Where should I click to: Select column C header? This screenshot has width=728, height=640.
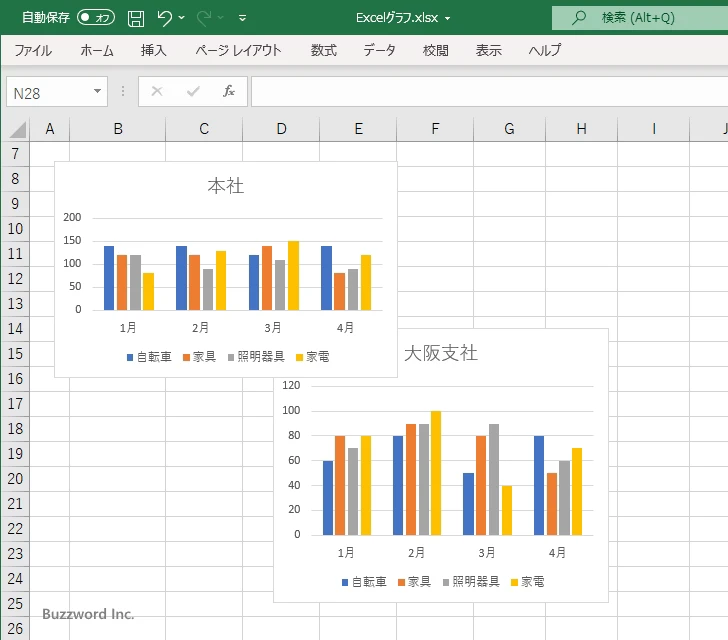pos(204,129)
